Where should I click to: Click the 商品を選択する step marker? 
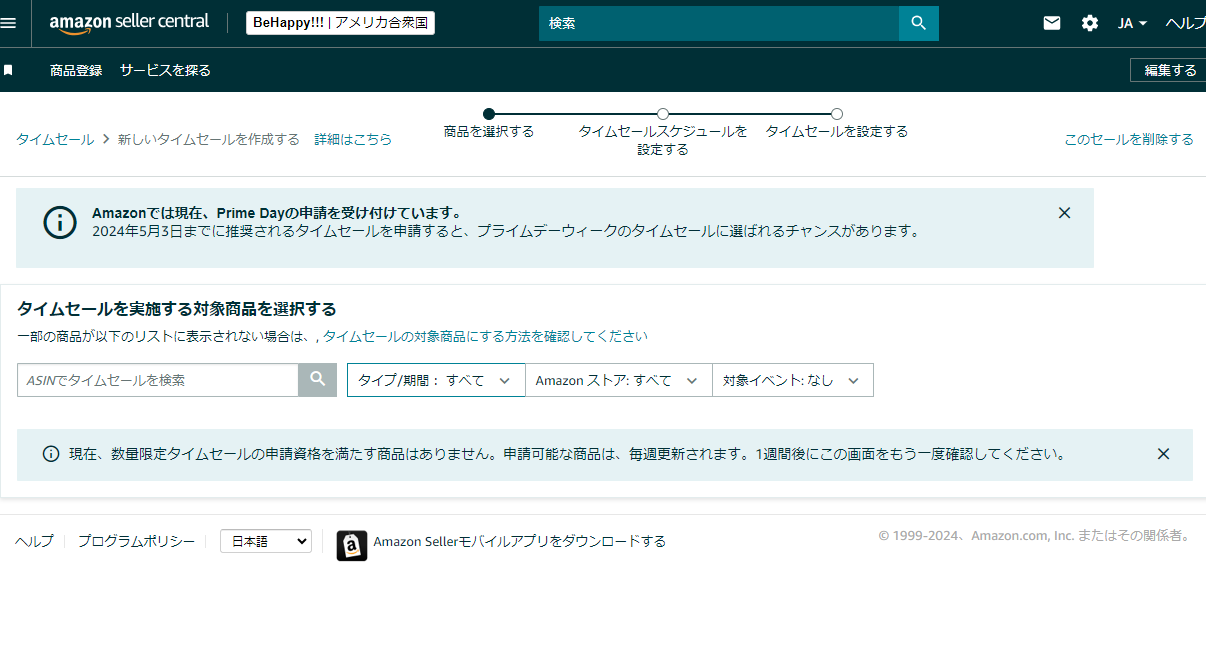tap(489, 114)
